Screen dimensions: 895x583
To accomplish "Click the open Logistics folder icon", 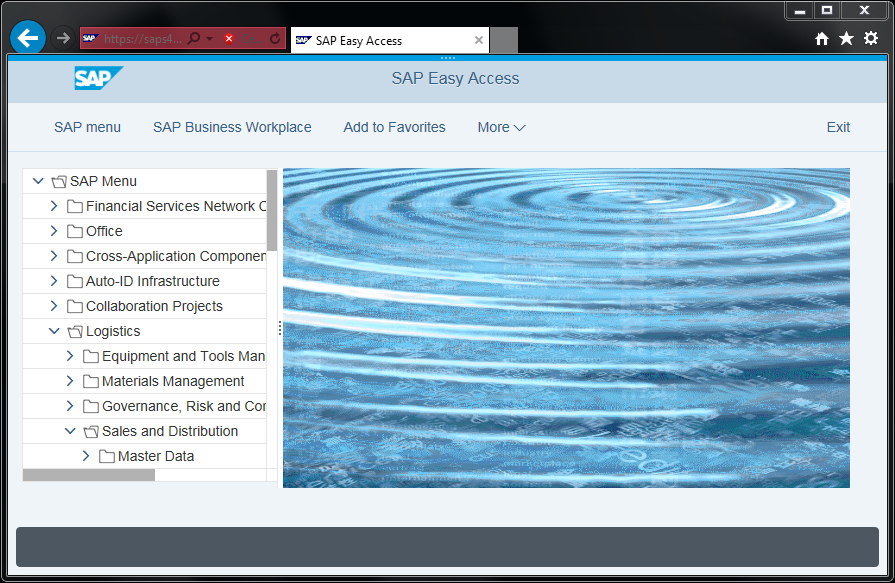I will click(x=75, y=331).
